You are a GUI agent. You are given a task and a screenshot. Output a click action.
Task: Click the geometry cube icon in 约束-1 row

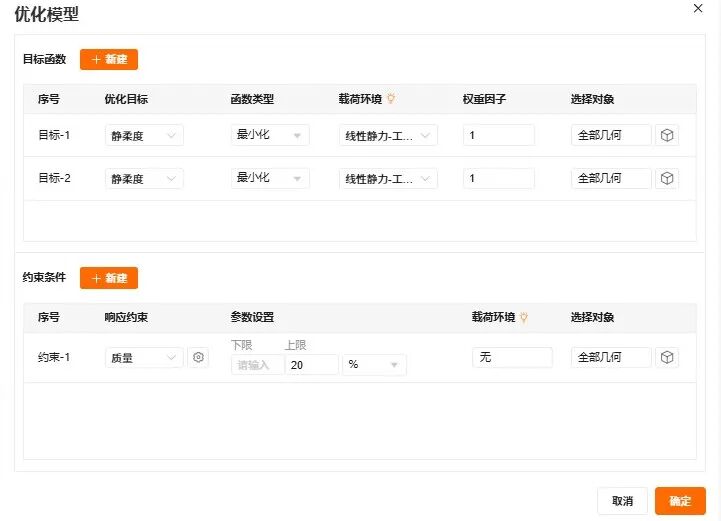click(x=667, y=357)
